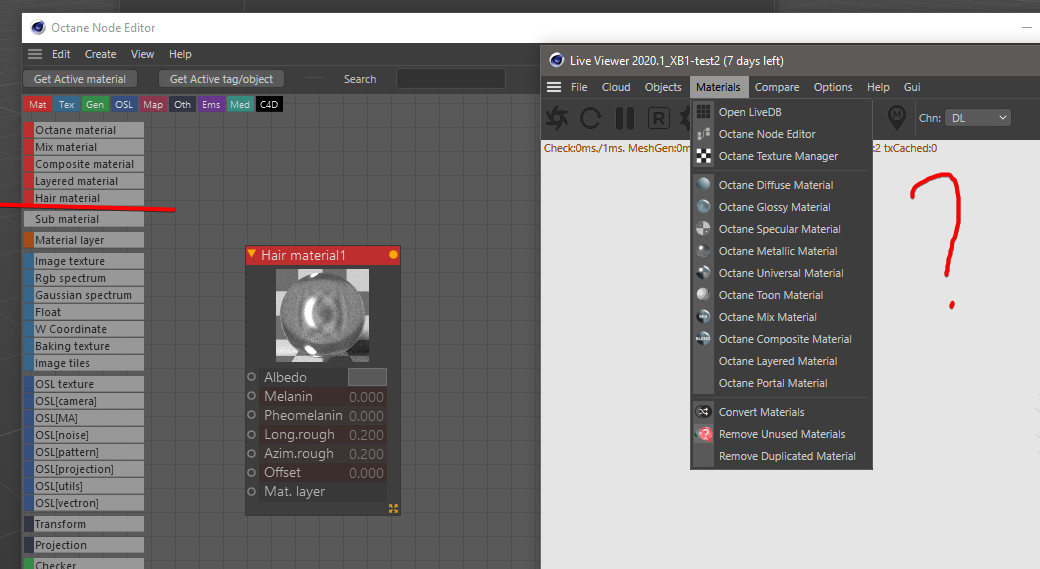Toggle the Med node filter
The width and height of the screenshot is (1040, 569).
(239, 104)
